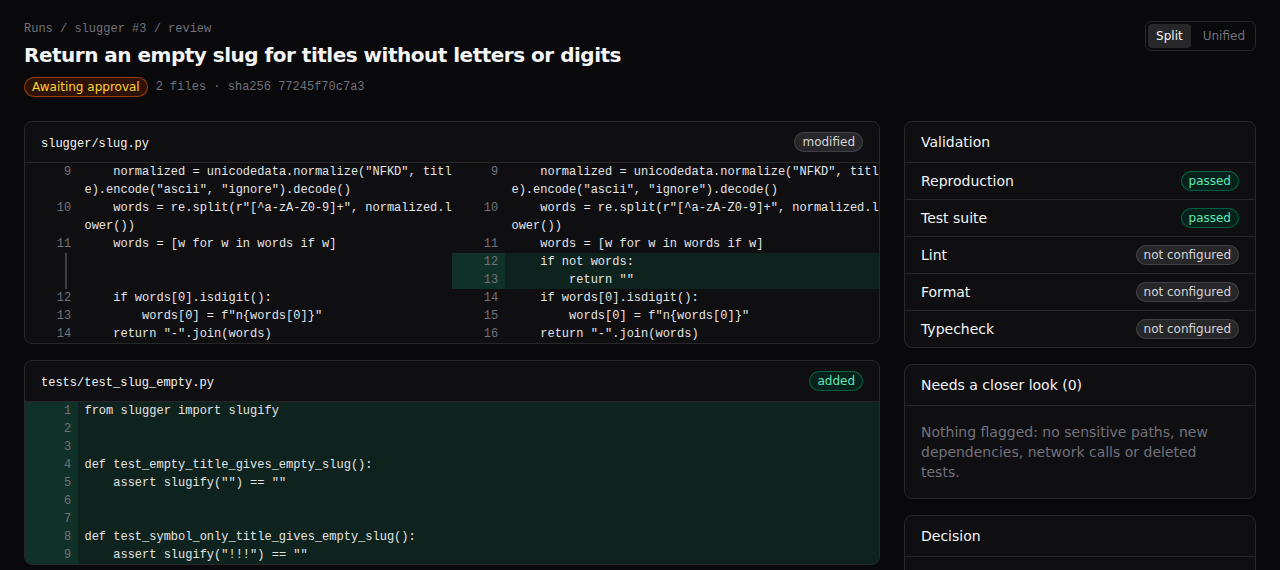Click left-side 'return "-".join(words)' line 14
Image resolution: width=1280 pixels, height=570 pixels.
point(238,333)
